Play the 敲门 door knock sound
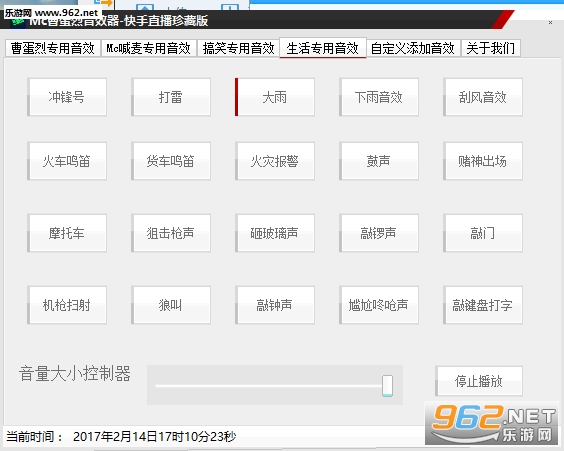This screenshot has width=564, height=451. click(x=483, y=233)
